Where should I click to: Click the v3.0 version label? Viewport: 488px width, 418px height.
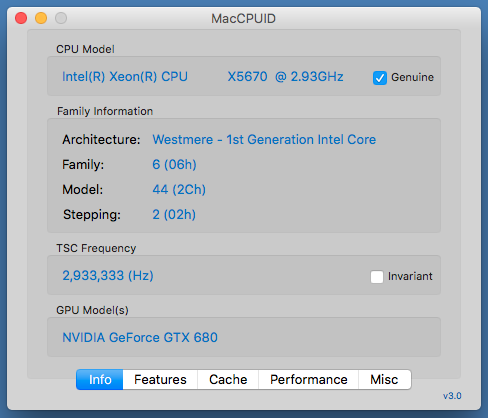pyautogui.click(x=452, y=396)
